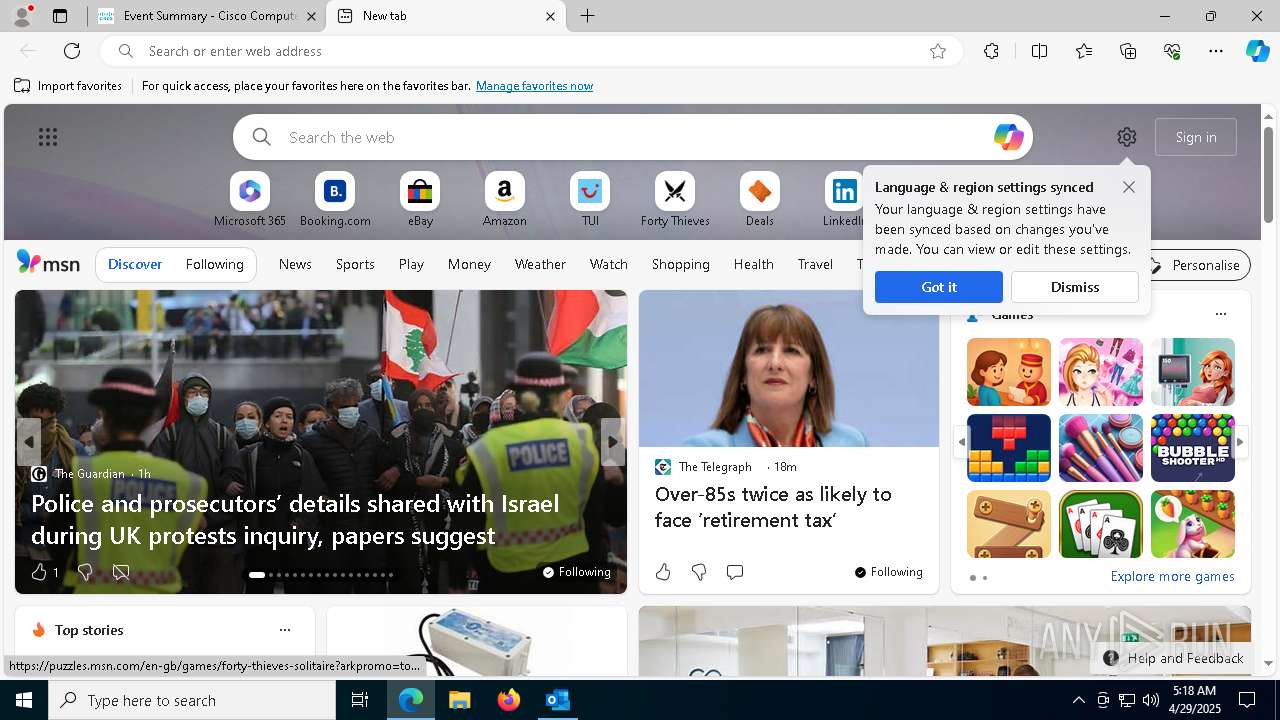The image size is (1280, 720).
Task: Open the TUI quick link
Action: 590,200
